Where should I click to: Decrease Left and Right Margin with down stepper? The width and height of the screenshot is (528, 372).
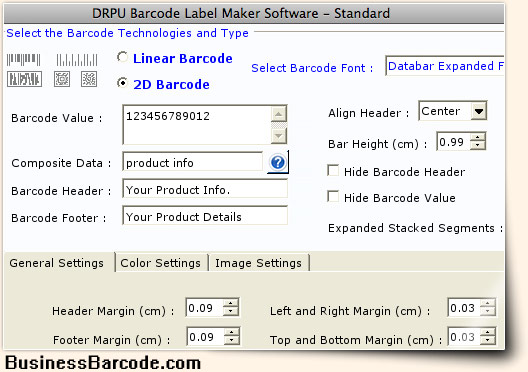pos(487,312)
